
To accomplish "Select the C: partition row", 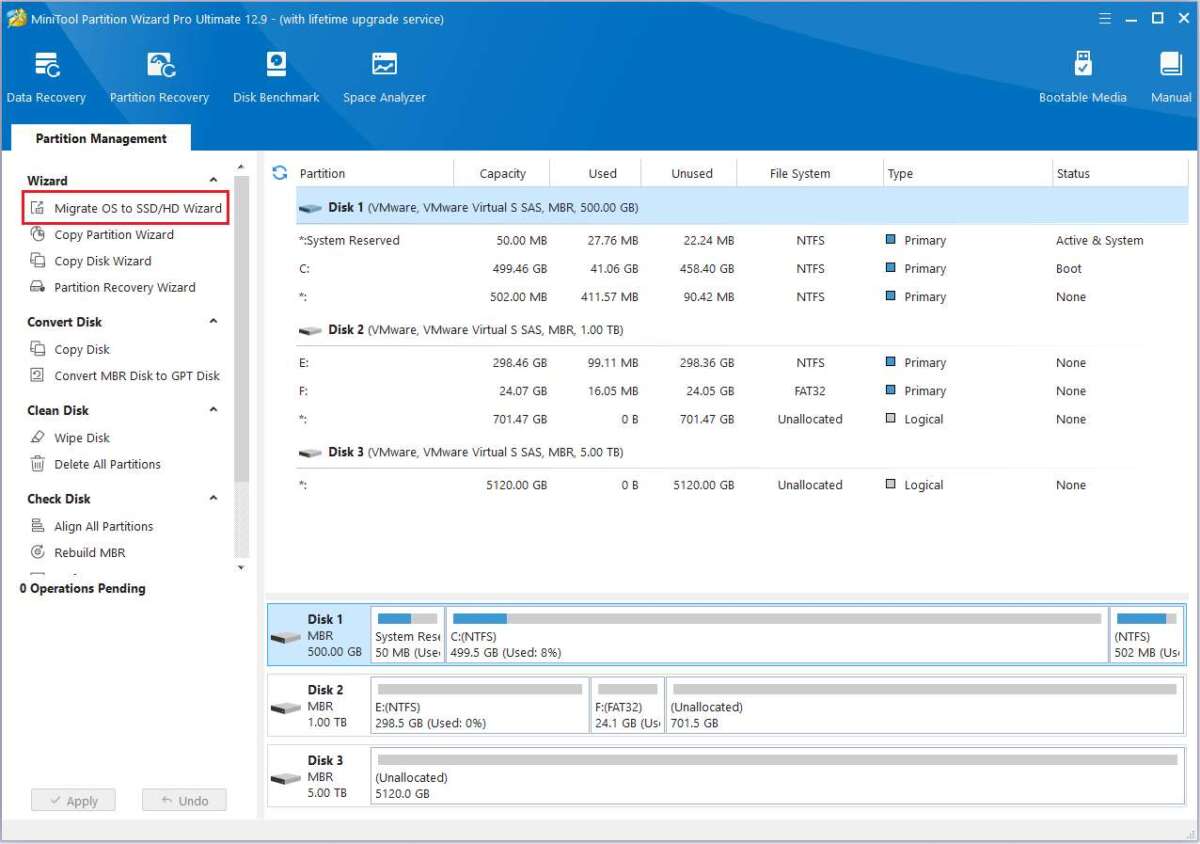I will pyautogui.click(x=742, y=268).
